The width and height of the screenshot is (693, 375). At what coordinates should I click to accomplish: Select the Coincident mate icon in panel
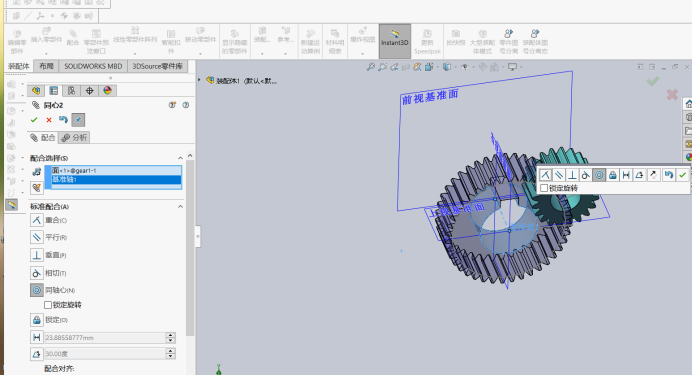tap(37, 220)
